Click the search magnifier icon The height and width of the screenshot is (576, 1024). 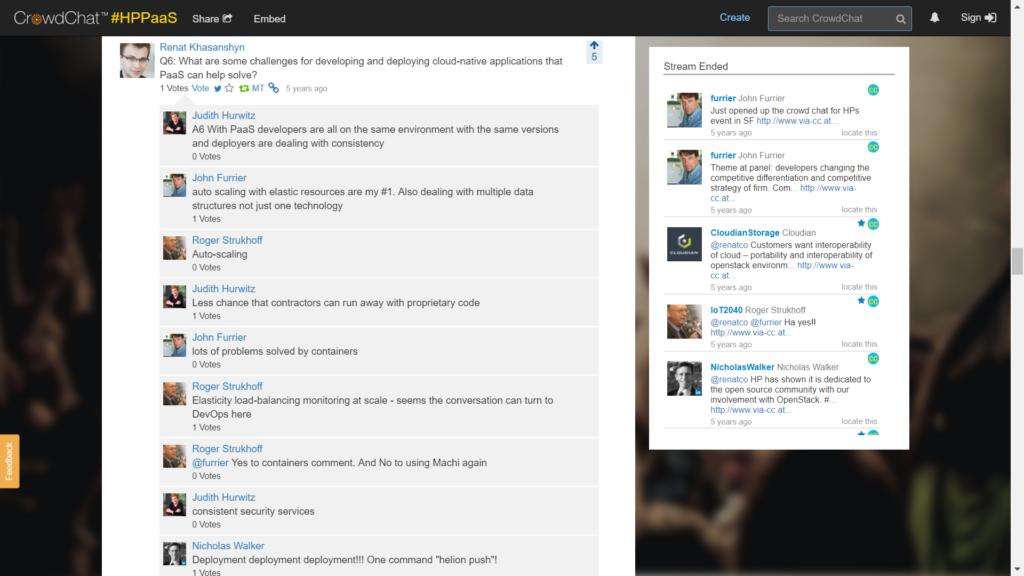tap(901, 19)
